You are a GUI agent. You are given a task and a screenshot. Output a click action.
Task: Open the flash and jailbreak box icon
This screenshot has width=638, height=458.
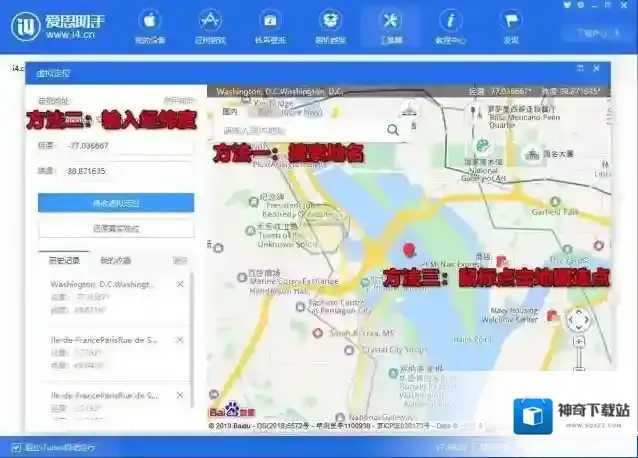[x=330, y=21]
